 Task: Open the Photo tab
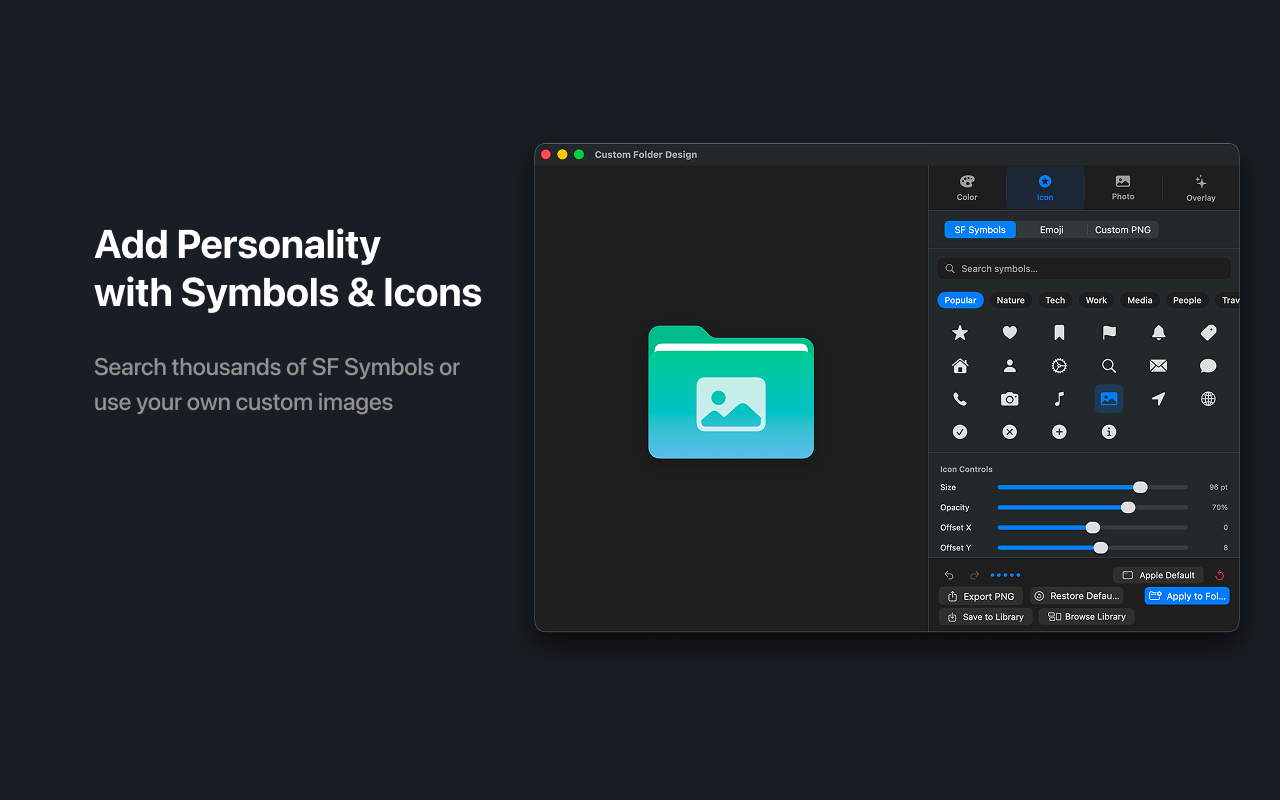click(x=1122, y=188)
